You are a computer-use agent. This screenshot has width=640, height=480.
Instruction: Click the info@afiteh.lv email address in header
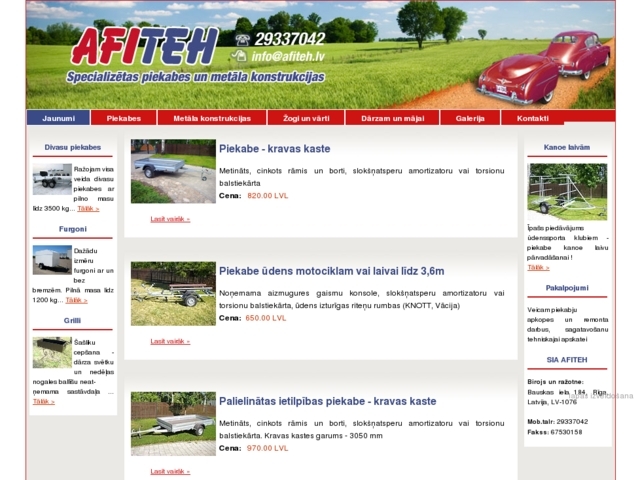[288, 56]
